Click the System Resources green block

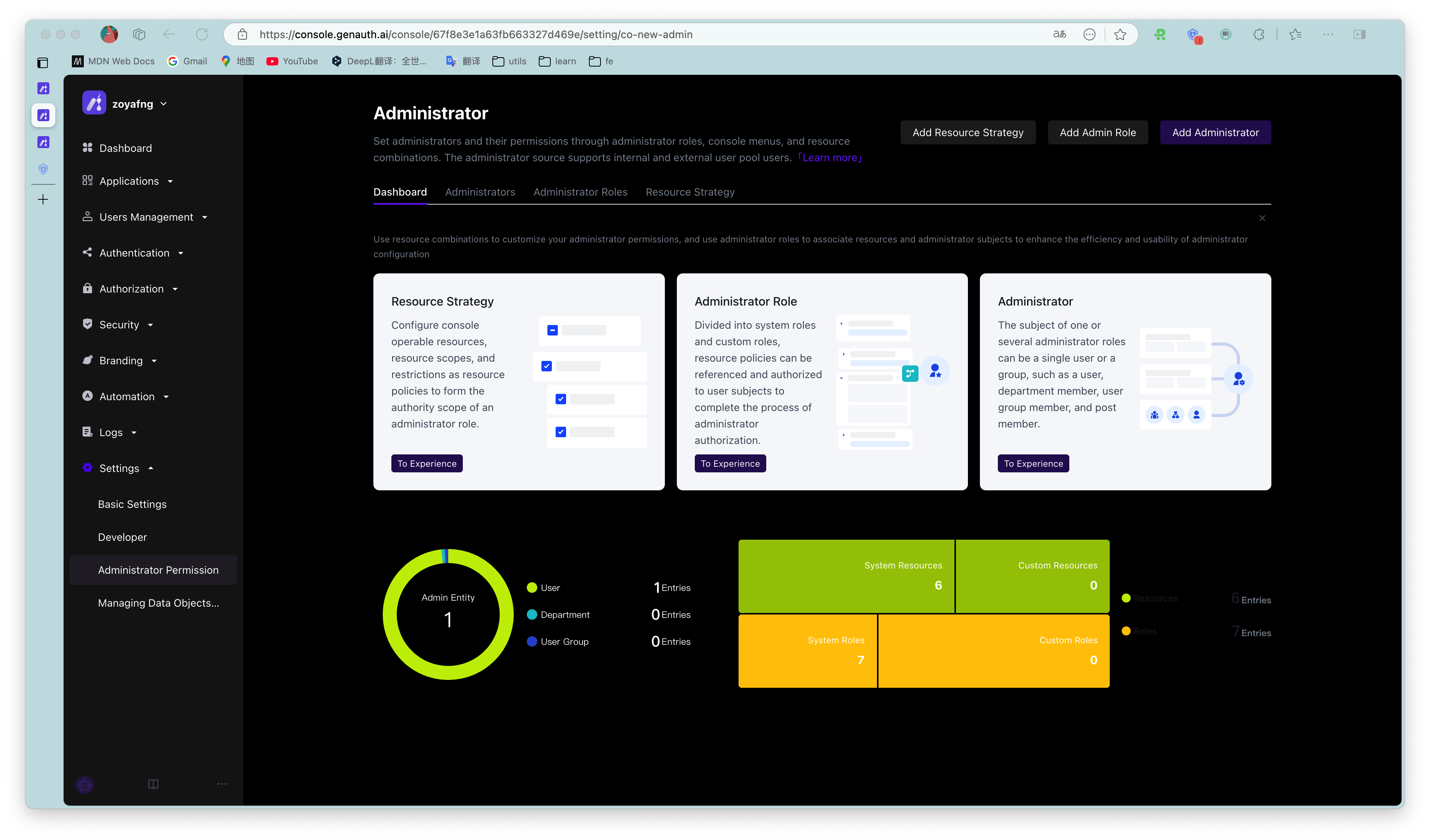(846, 576)
